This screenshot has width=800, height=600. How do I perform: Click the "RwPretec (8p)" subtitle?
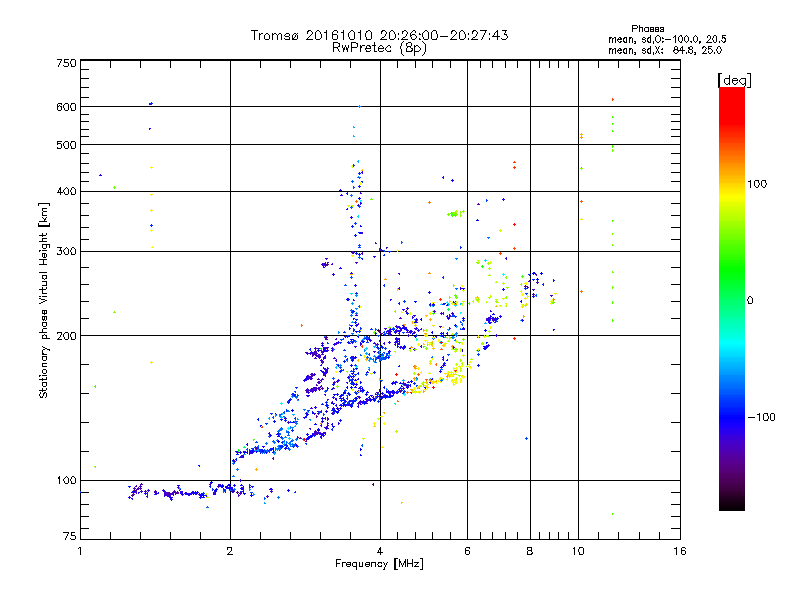(x=379, y=48)
